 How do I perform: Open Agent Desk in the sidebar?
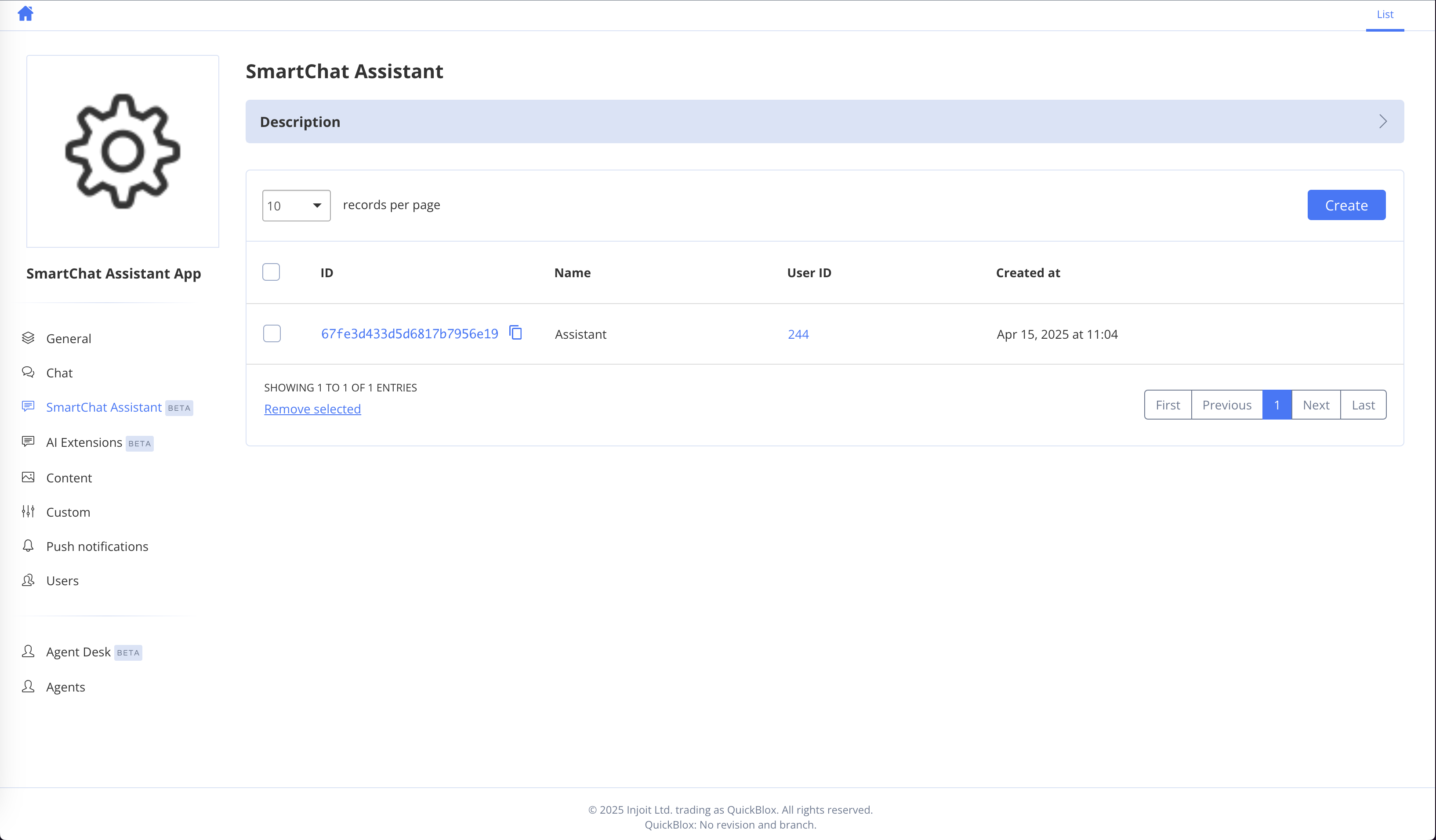tap(79, 652)
